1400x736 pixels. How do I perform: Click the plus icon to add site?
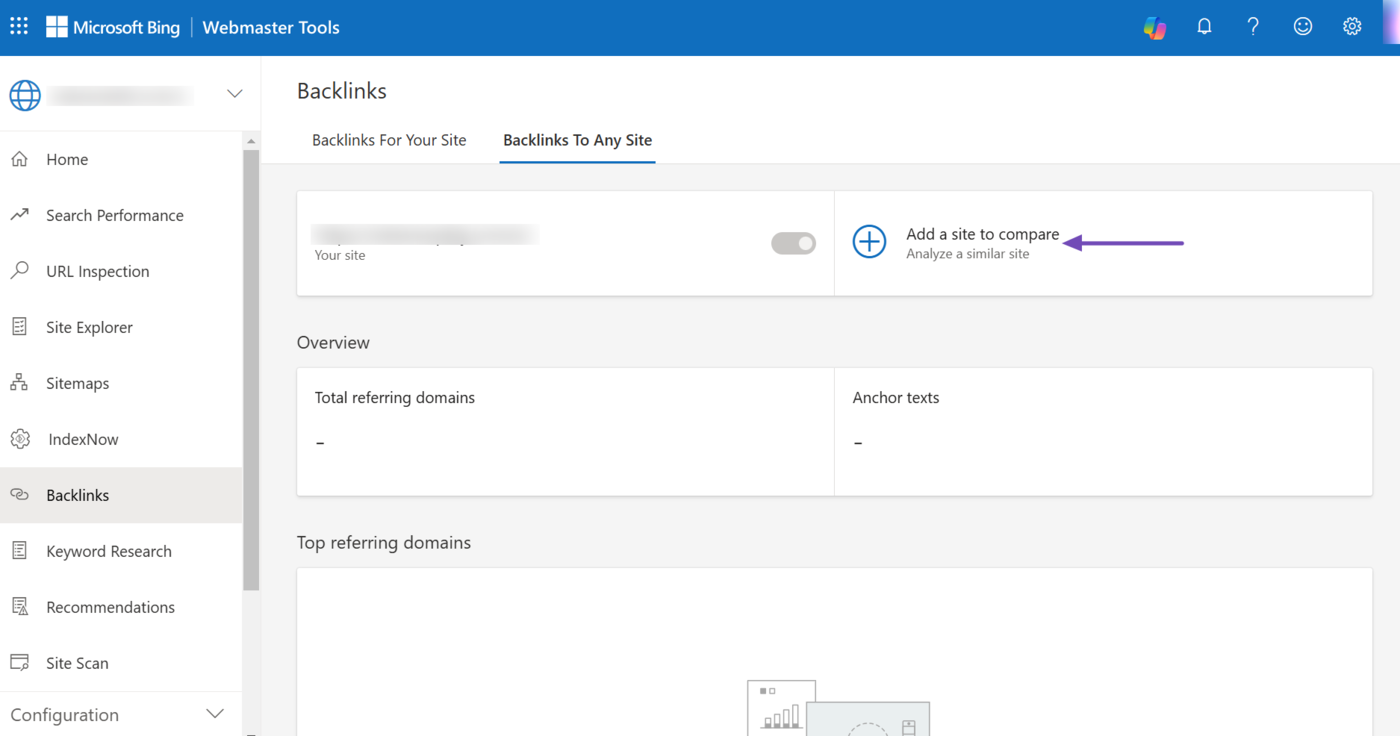click(x=869, y=242)
